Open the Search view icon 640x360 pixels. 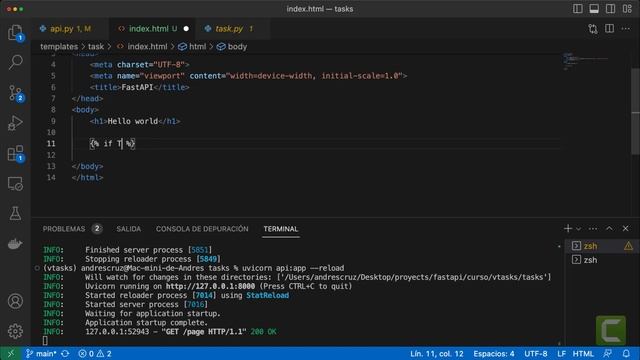click(x=16, y=62)
